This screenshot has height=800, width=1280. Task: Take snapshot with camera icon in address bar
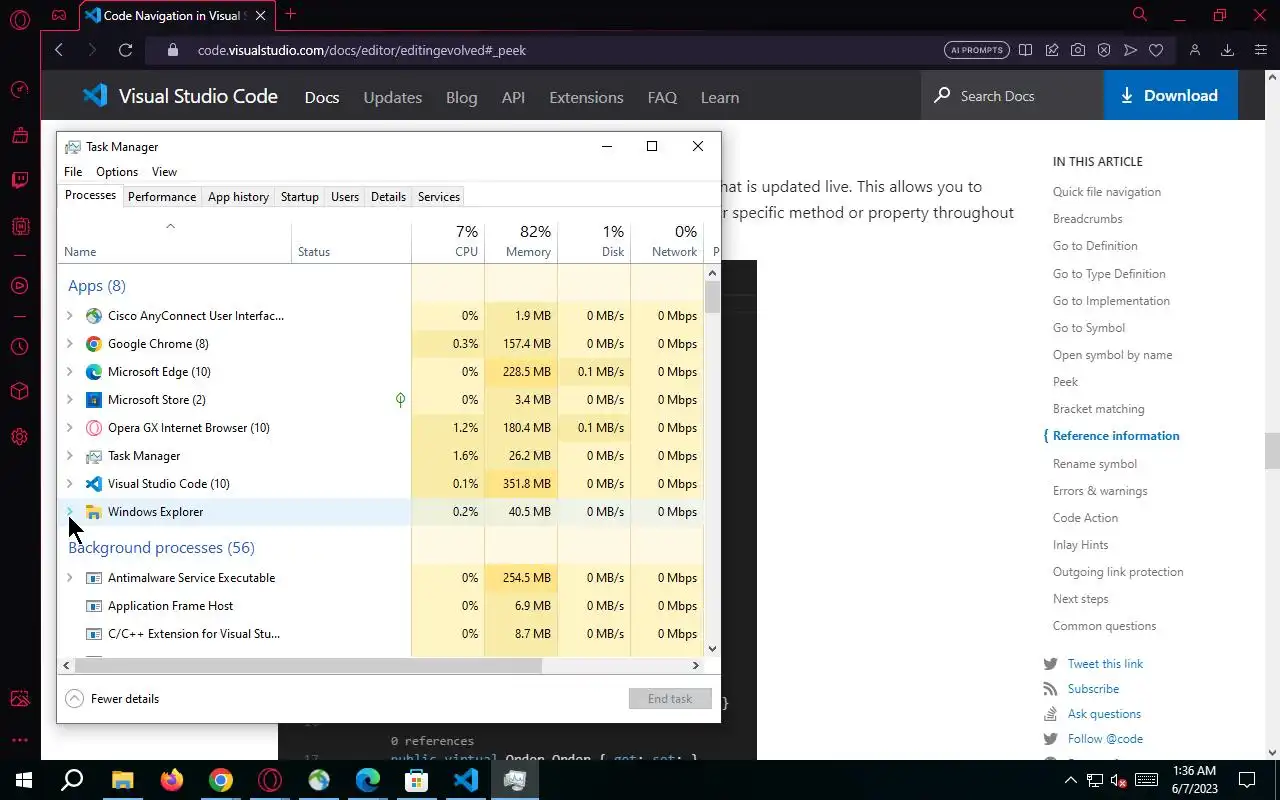pos(1077,50)
